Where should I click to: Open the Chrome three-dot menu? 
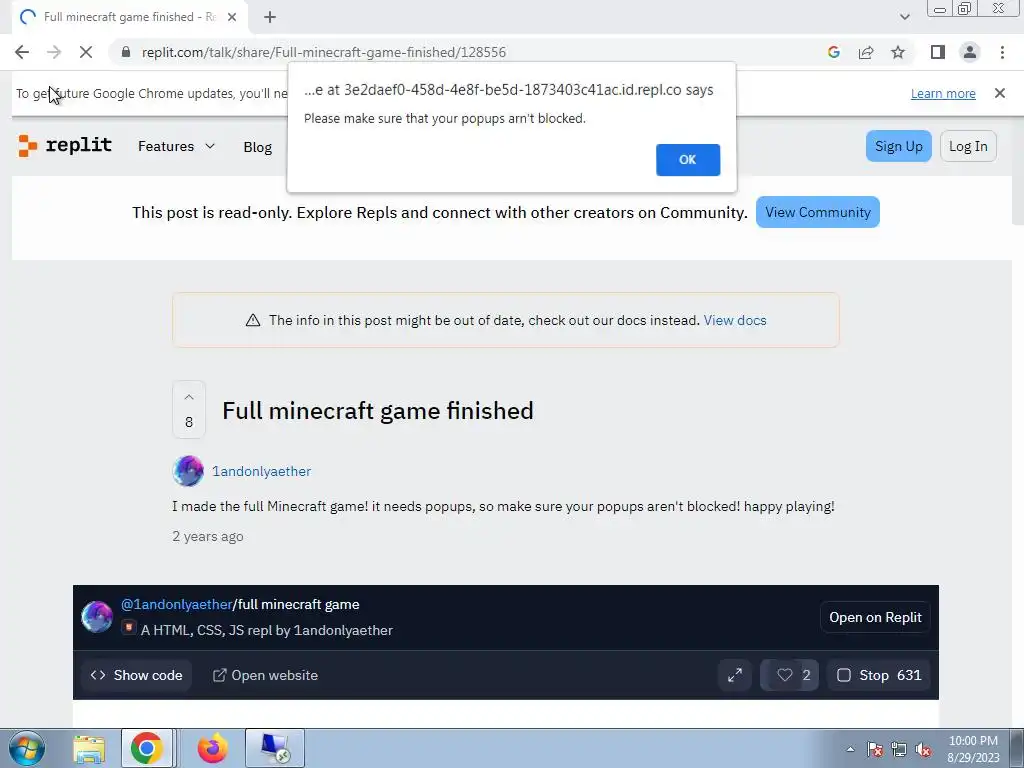click(x=1002, y=52)
